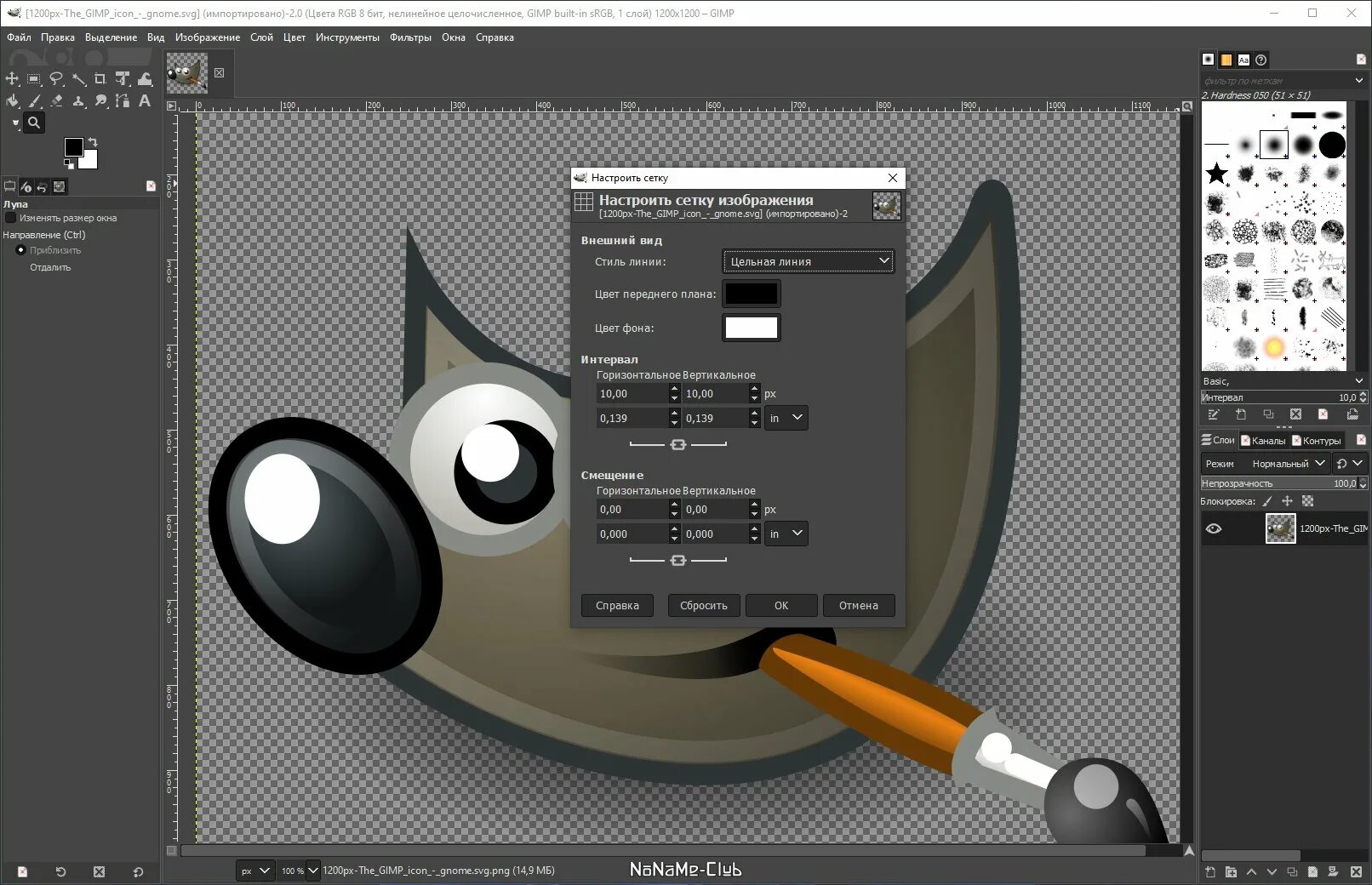Toggle the spacing aspect ratio chain link

point(677,444)
